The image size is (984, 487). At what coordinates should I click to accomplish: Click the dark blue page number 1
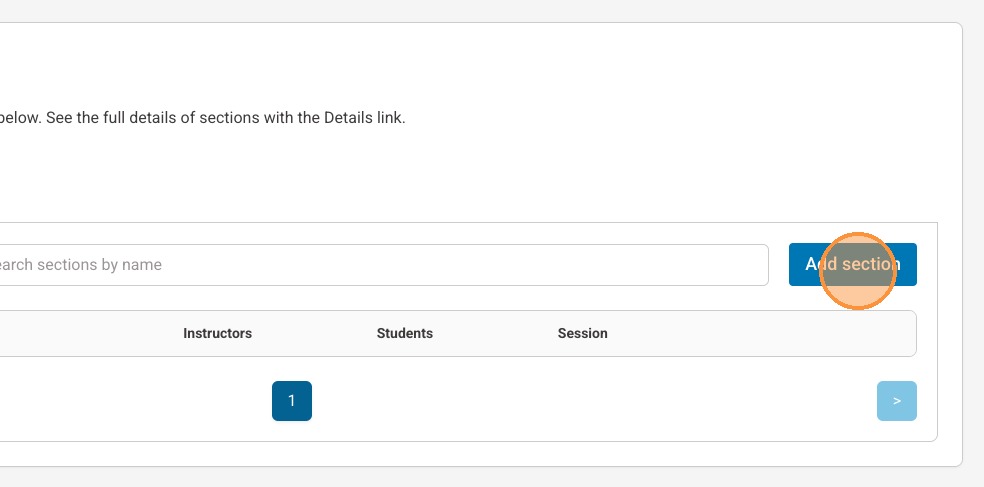(292, 401)
